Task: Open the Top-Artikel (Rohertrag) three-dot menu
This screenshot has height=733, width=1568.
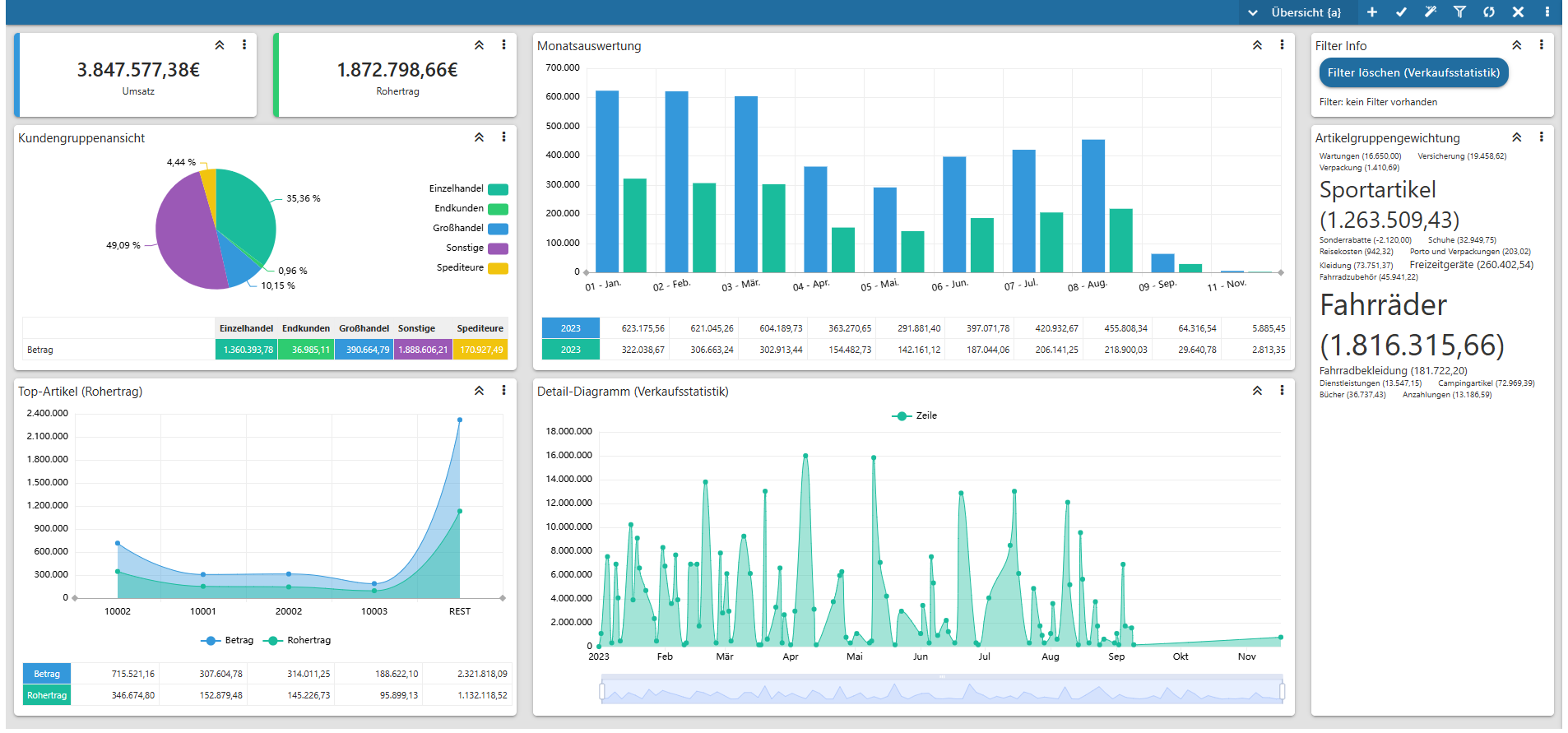Action: [x=503, y=391]
